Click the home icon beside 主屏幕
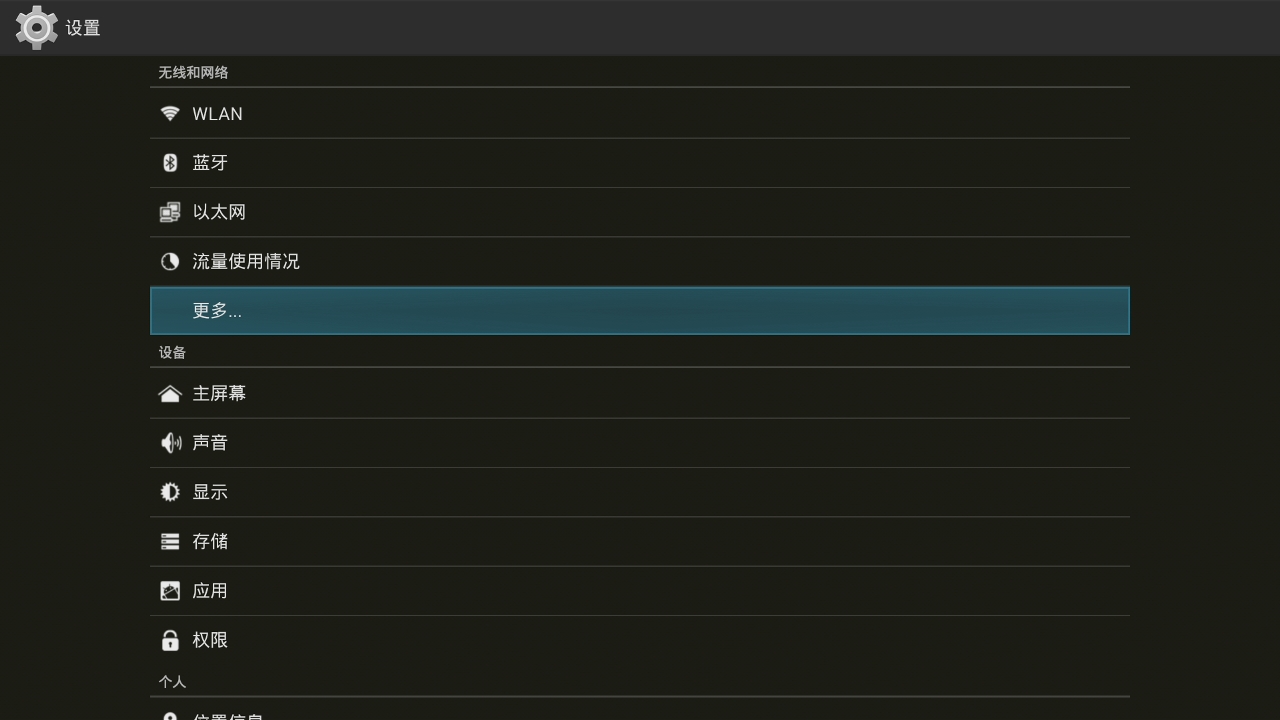 tap(170, 394)
